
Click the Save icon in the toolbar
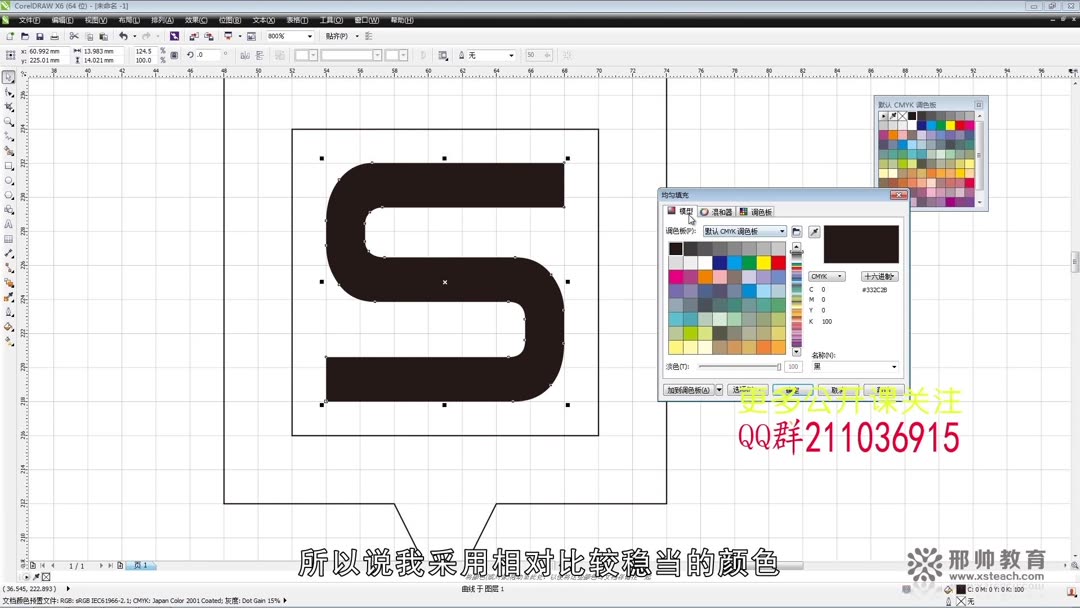coord(41,34)
